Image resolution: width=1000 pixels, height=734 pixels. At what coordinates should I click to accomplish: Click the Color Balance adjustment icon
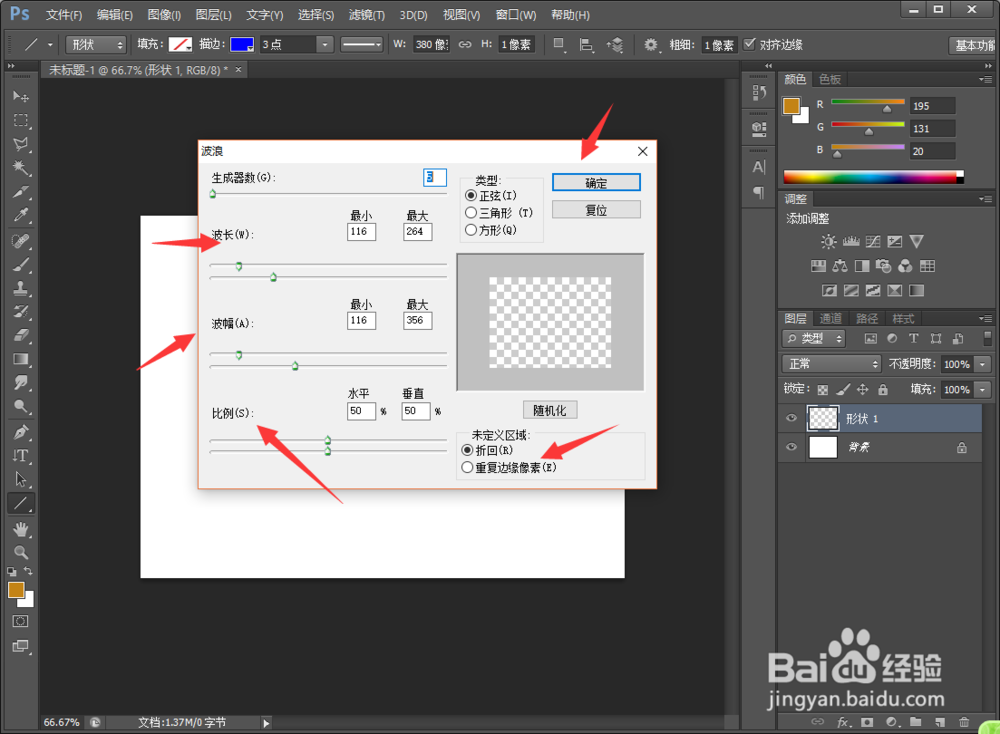point(840,266)
